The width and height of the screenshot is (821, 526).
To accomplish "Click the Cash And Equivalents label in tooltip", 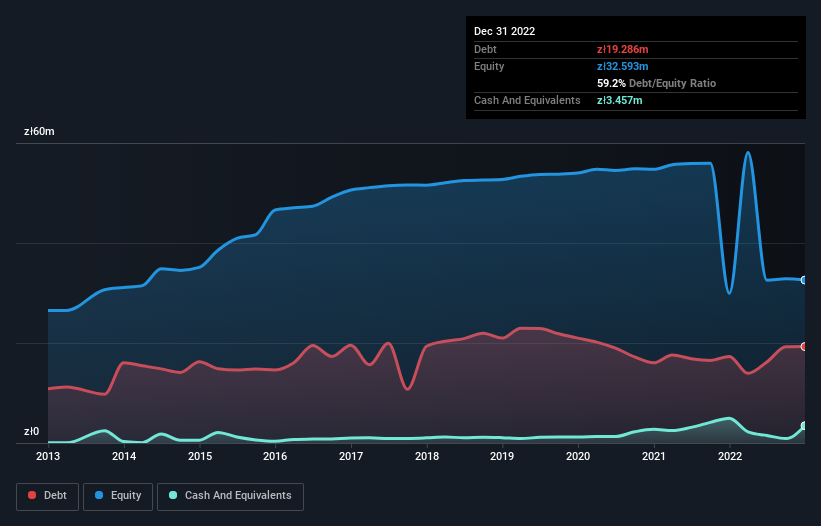I will [527, 100].
